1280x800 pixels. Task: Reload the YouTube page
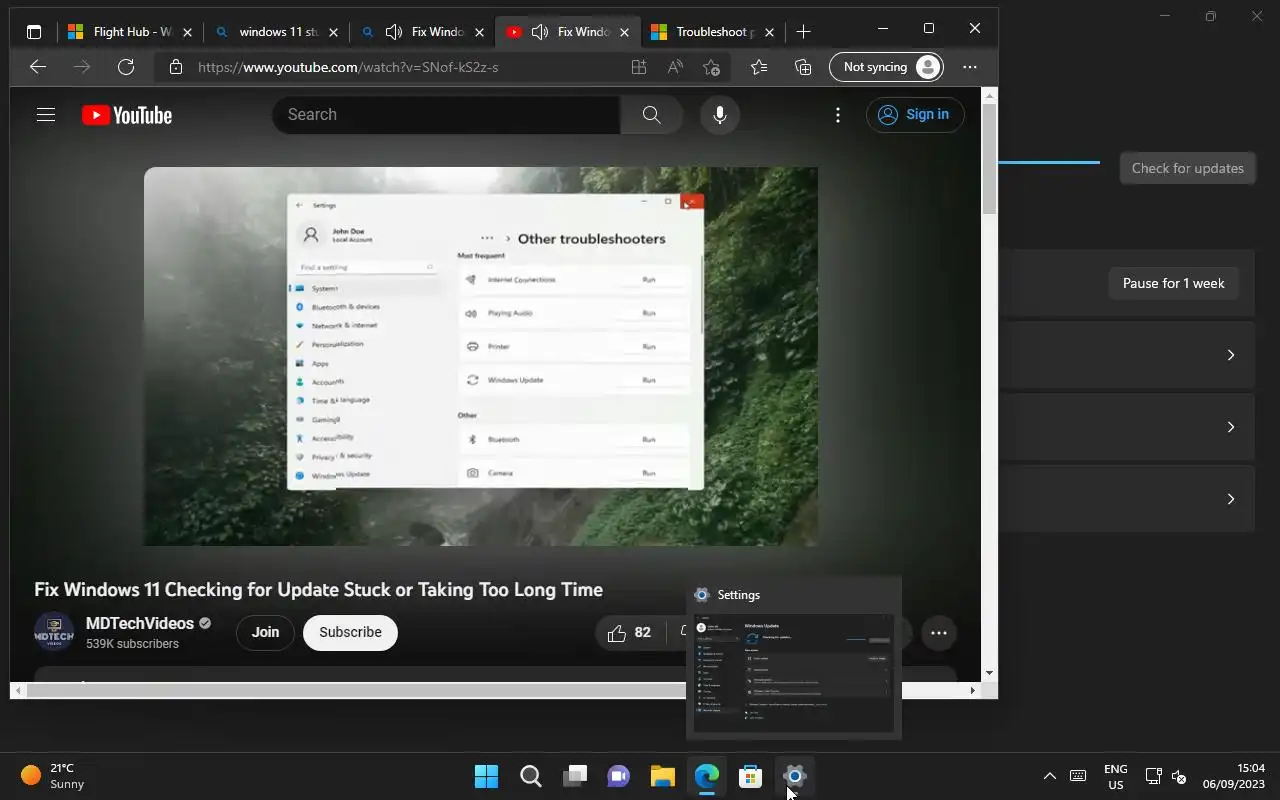126,67
